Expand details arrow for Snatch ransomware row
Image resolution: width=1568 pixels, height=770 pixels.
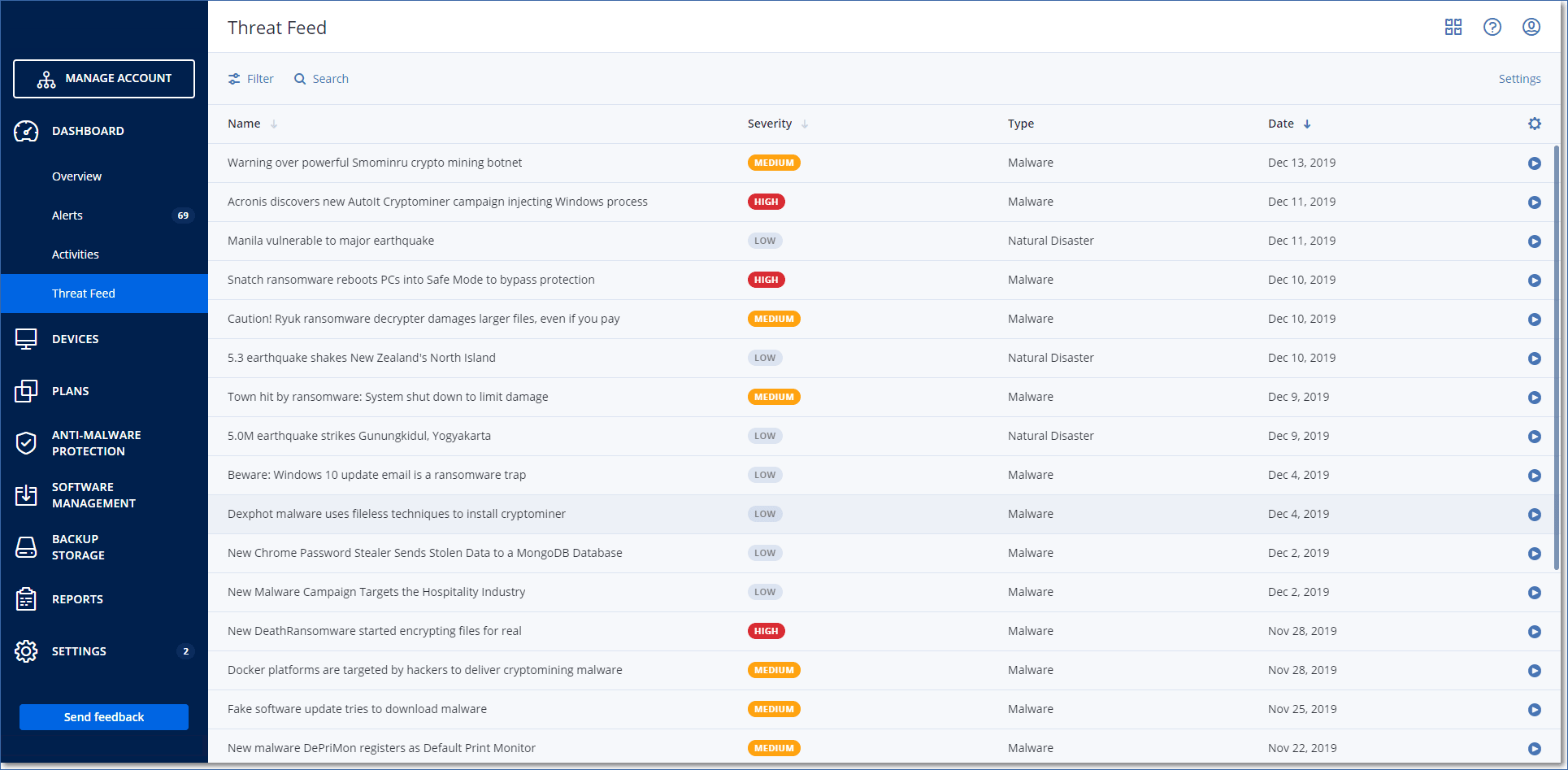click(1534, 281)
